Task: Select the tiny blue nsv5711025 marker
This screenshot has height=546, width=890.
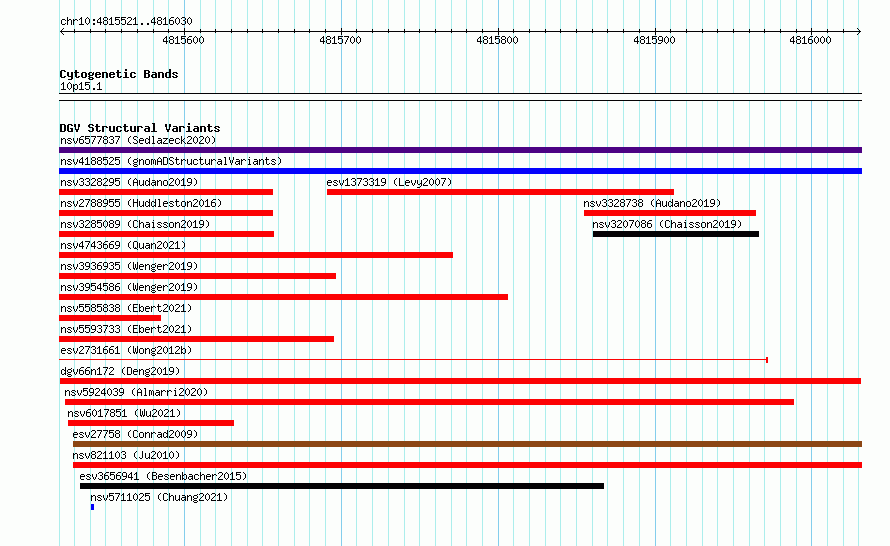Action: pos(93,507)
